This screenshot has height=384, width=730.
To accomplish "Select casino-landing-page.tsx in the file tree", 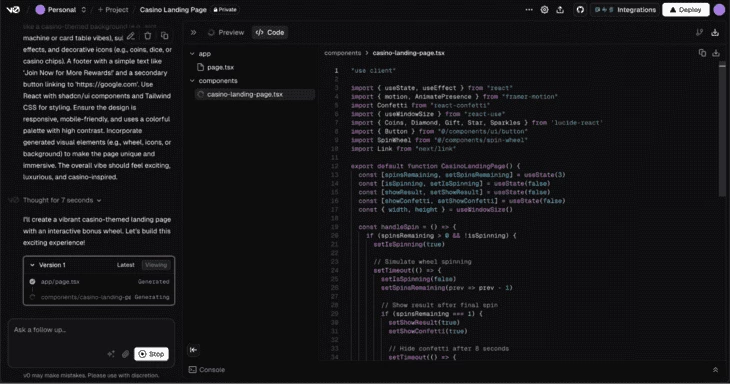I will (254, 94).
